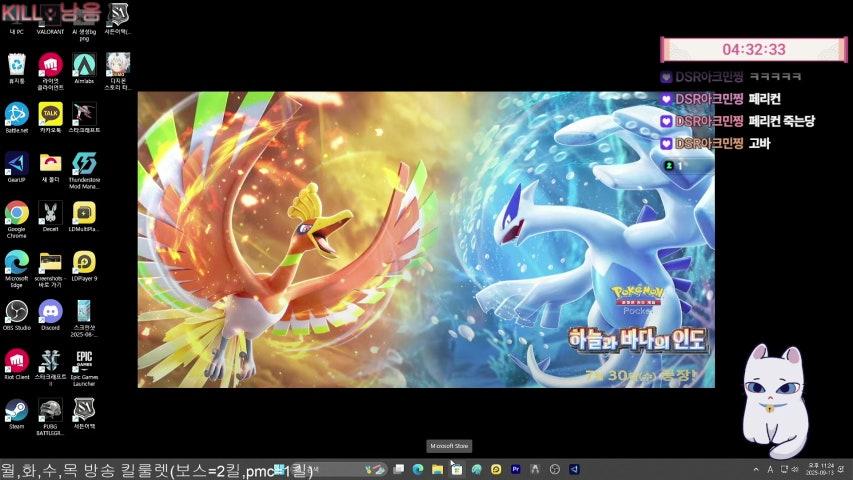
Task: Open the PUBG BATTLEGROUNDS shortcut
Action: click(x=50, y=416)
